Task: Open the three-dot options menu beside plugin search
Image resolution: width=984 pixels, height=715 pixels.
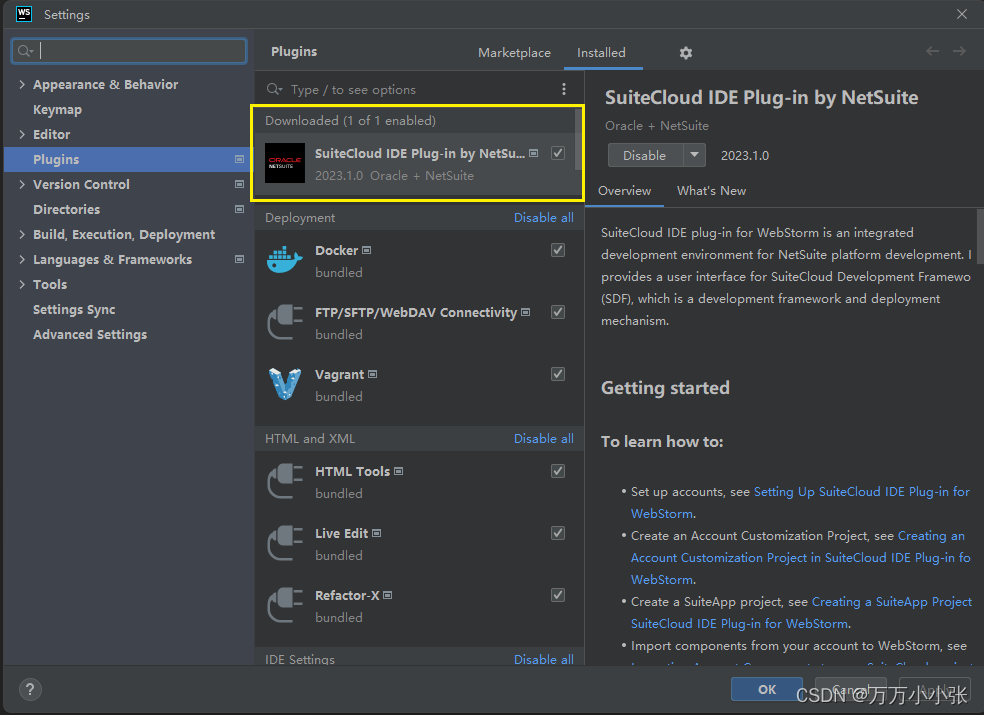Action: [x=563, y=89]
